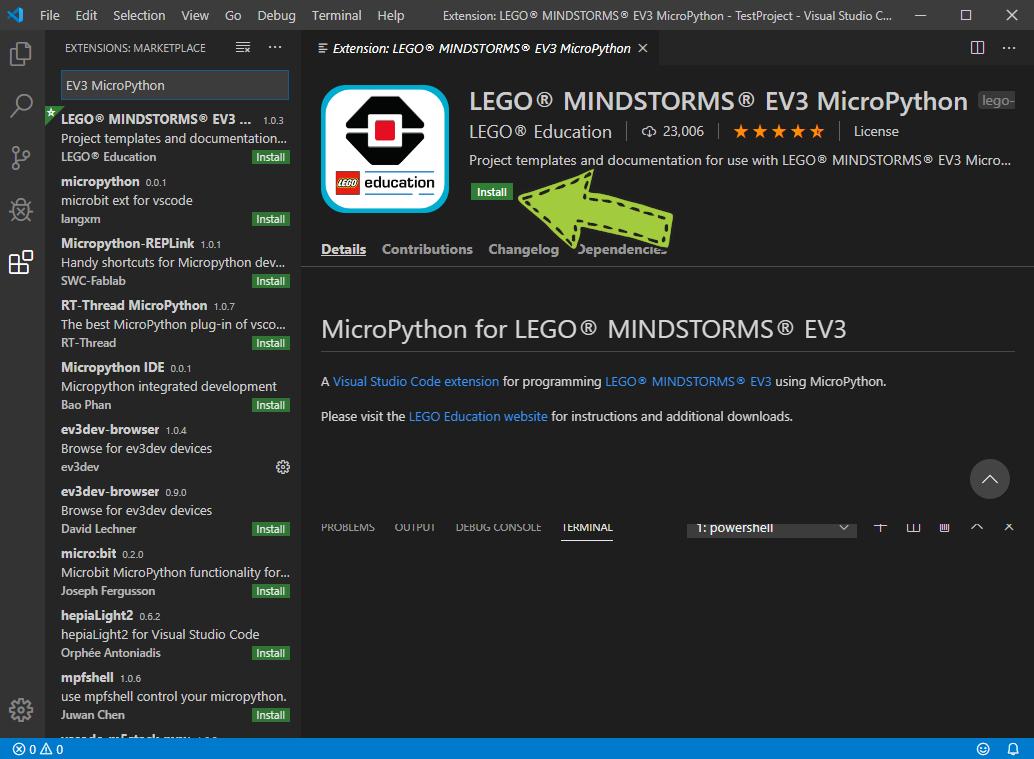Viewport: 1034px width, 759px height.
Task: Open the Search view in activity bar
Action: [21, 106]
